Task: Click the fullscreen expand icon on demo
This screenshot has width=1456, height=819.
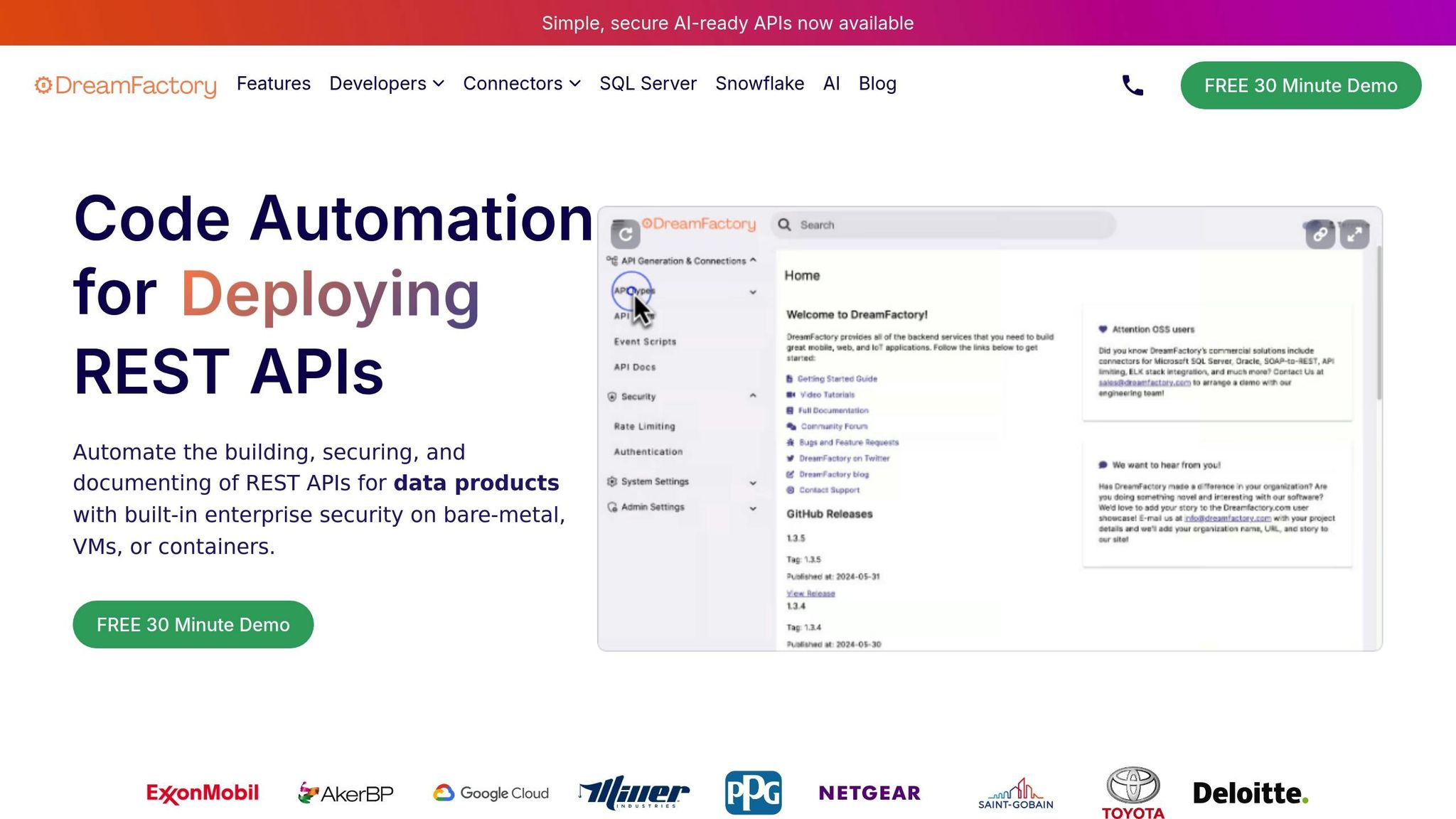Action: point(1354,234)
